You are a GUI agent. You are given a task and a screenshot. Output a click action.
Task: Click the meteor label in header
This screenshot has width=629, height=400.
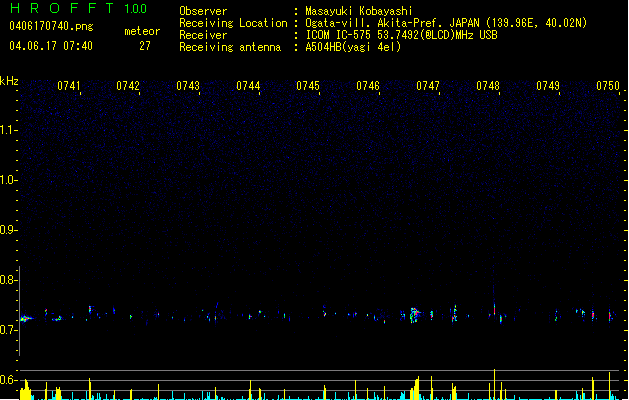pos(142,31)
